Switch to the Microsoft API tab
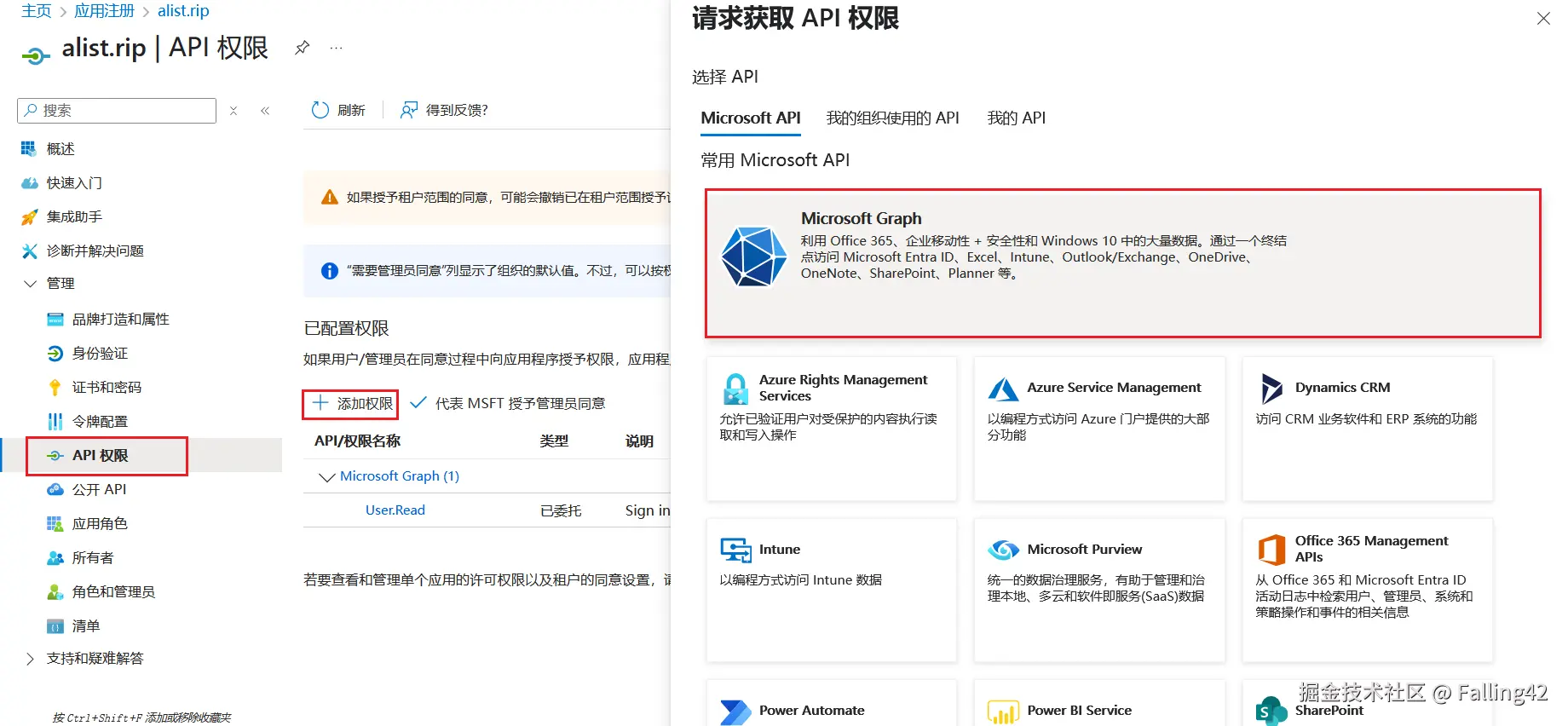This screenshot has height=726, width=1568. point(751,118)
